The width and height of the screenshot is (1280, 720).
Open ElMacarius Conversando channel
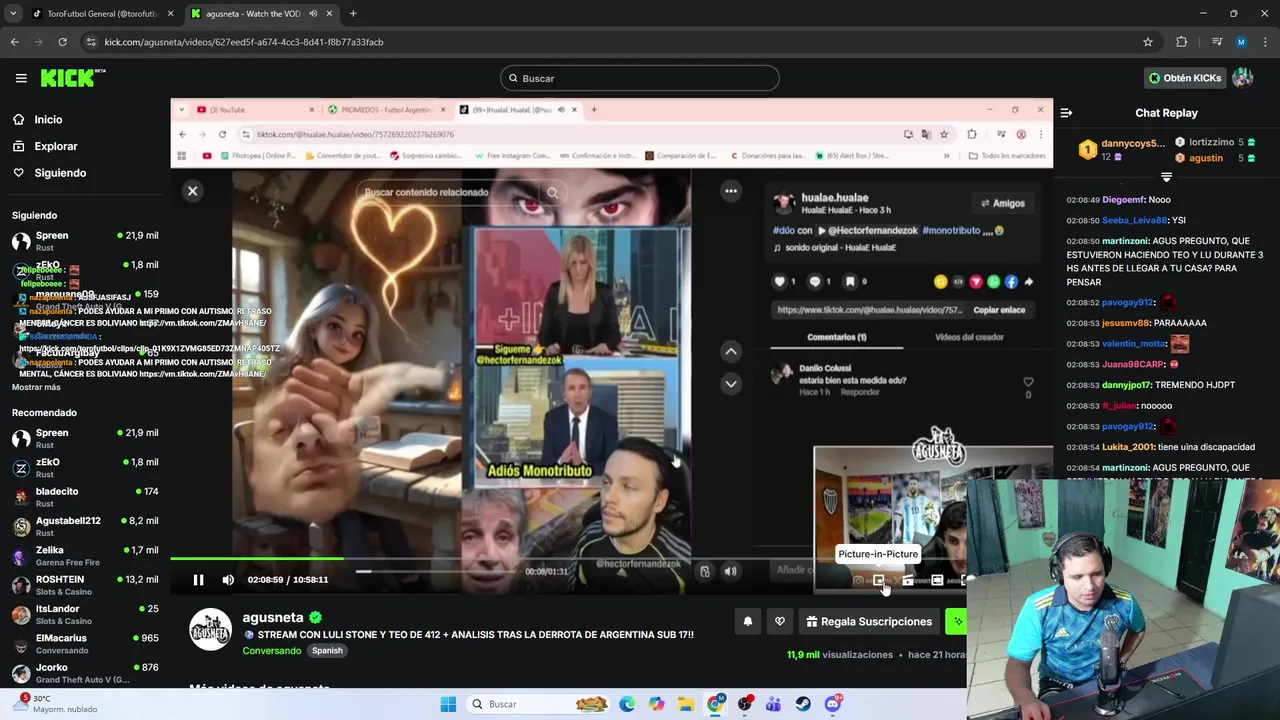85,643
